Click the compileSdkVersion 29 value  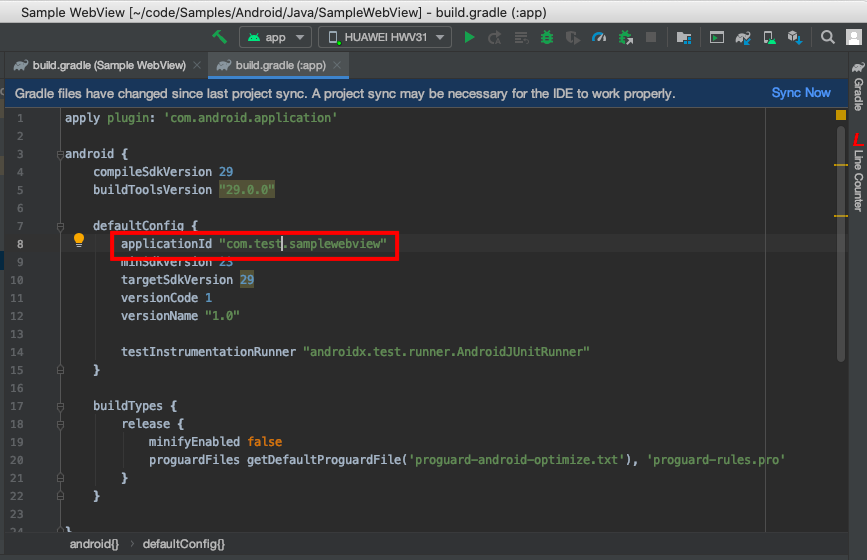(x=226, y=172)
